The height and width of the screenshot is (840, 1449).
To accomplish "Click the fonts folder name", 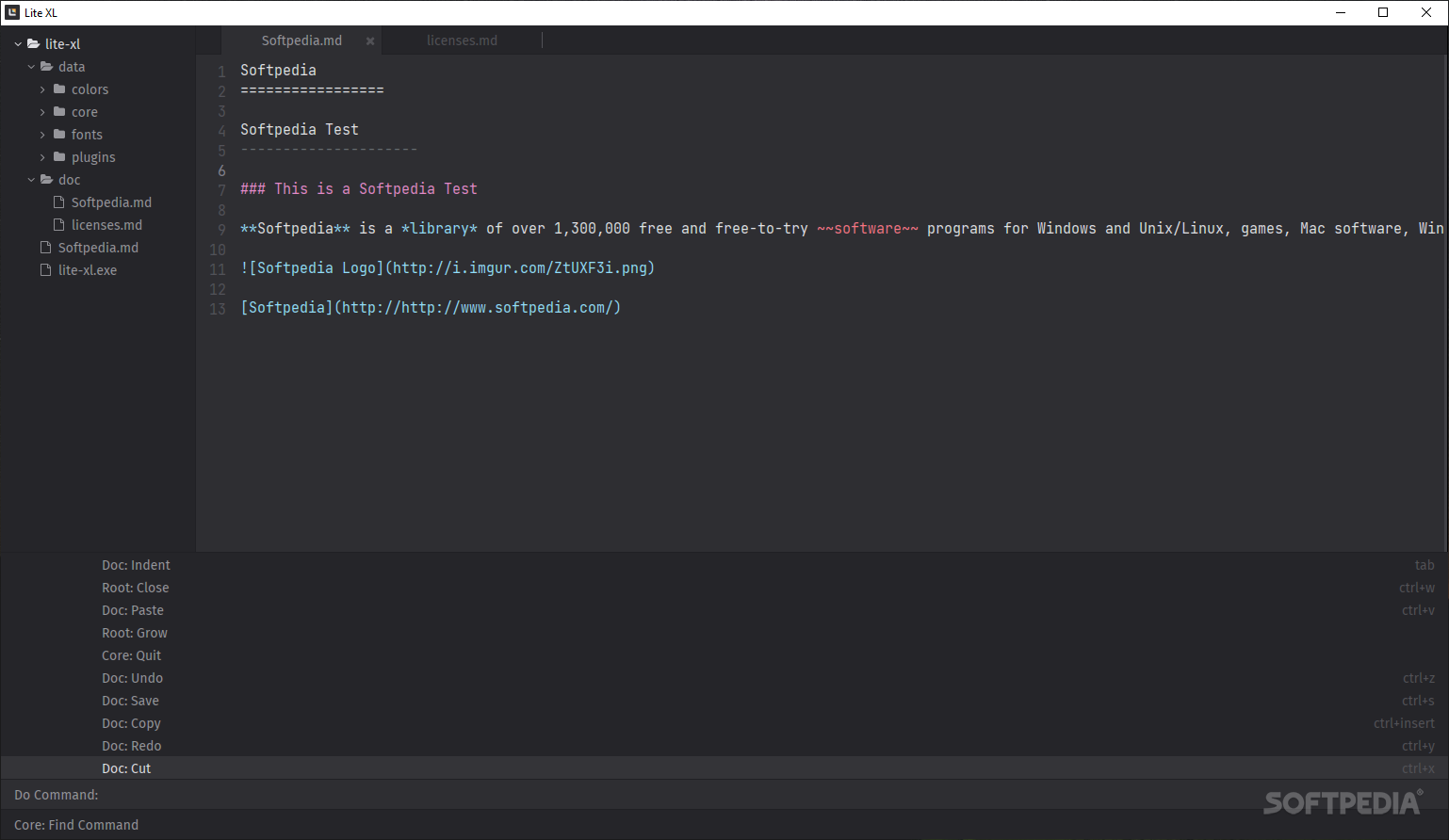I will point(87,135).
